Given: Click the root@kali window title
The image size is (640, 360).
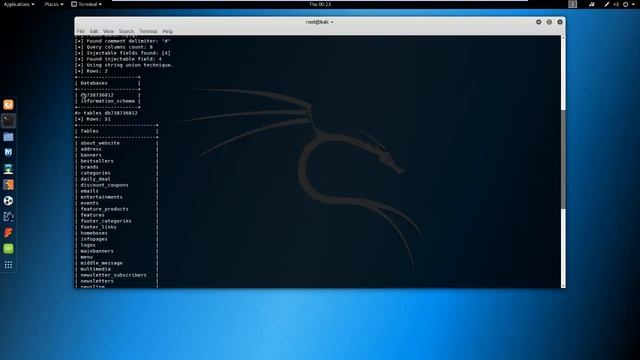Looking at the screenshot, I should pos(320,22).
